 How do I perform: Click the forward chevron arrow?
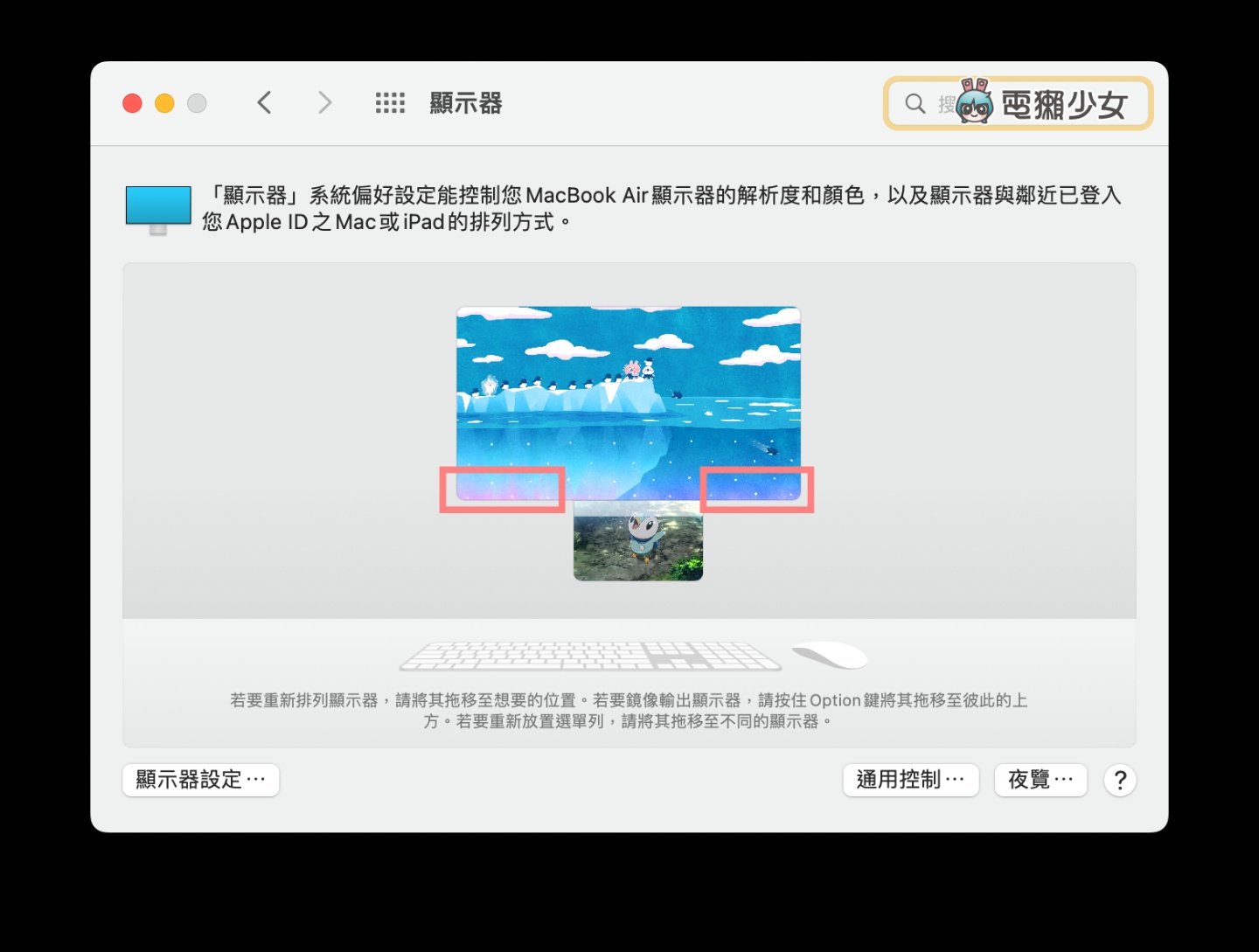click(324, 103)
